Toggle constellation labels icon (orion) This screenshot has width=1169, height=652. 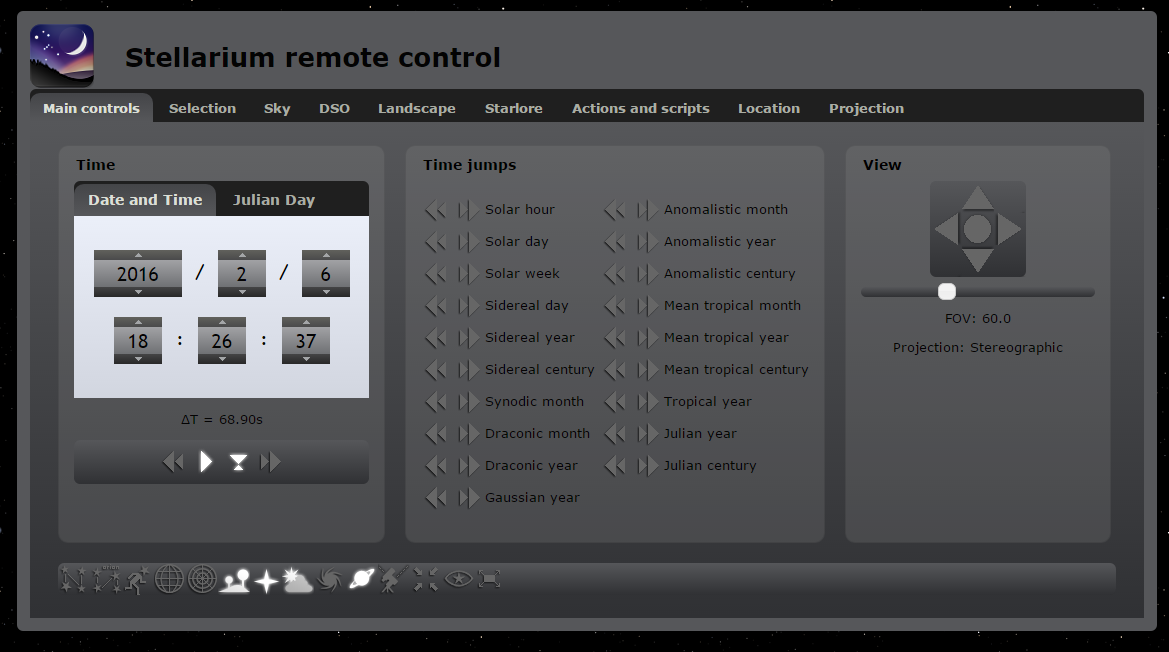[x=105, y=579]
